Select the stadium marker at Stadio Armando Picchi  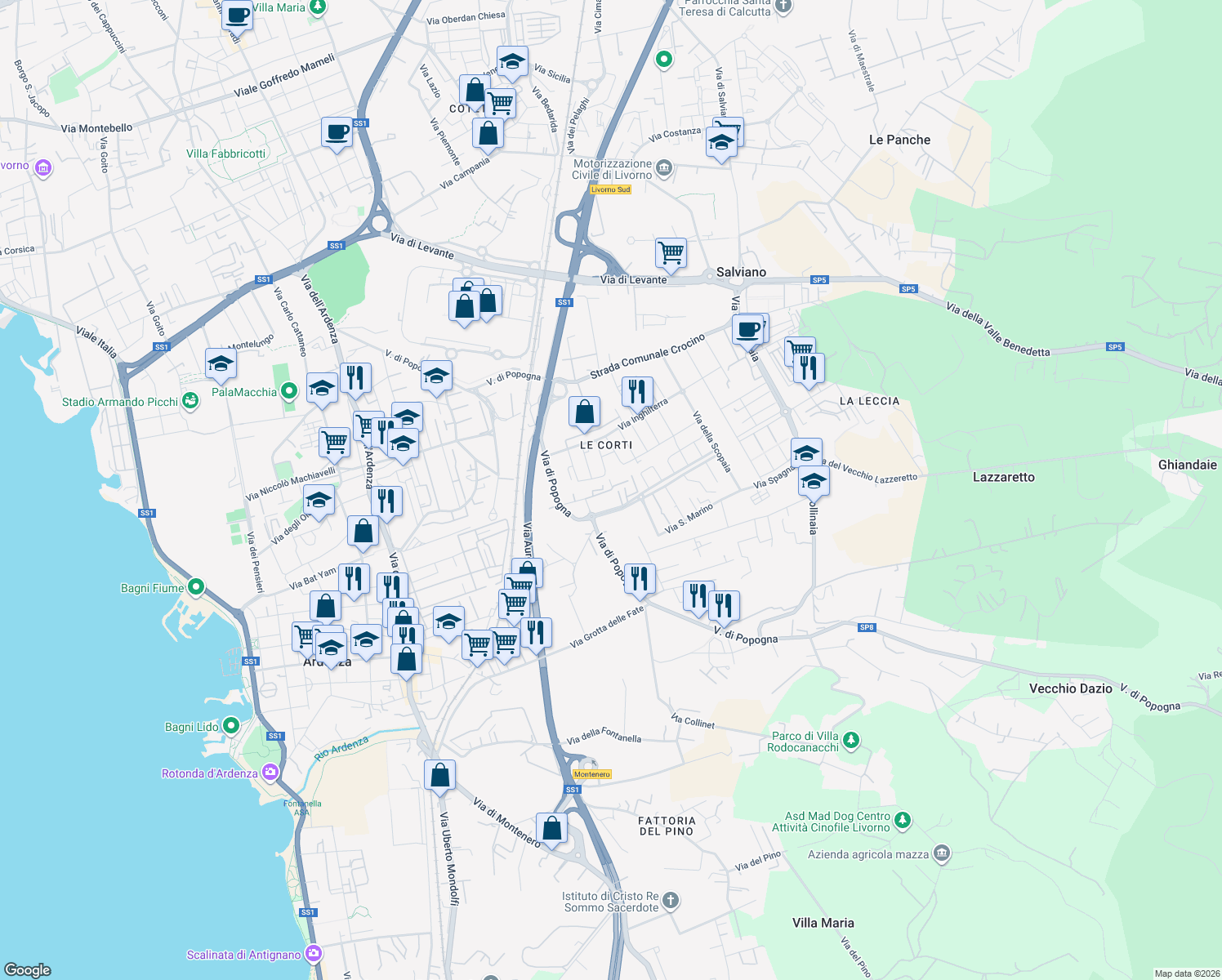pos(190,401)
